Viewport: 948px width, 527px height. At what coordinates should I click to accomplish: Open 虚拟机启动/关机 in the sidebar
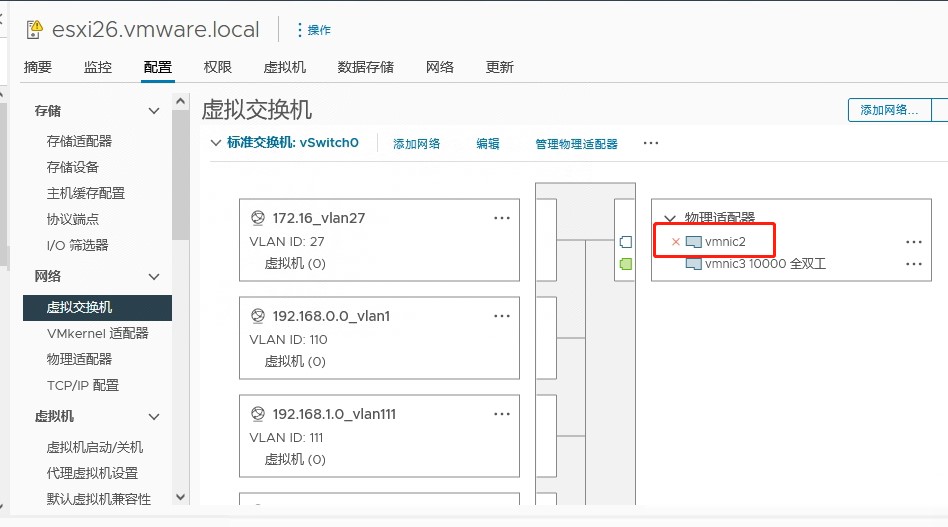click(95, 448)
